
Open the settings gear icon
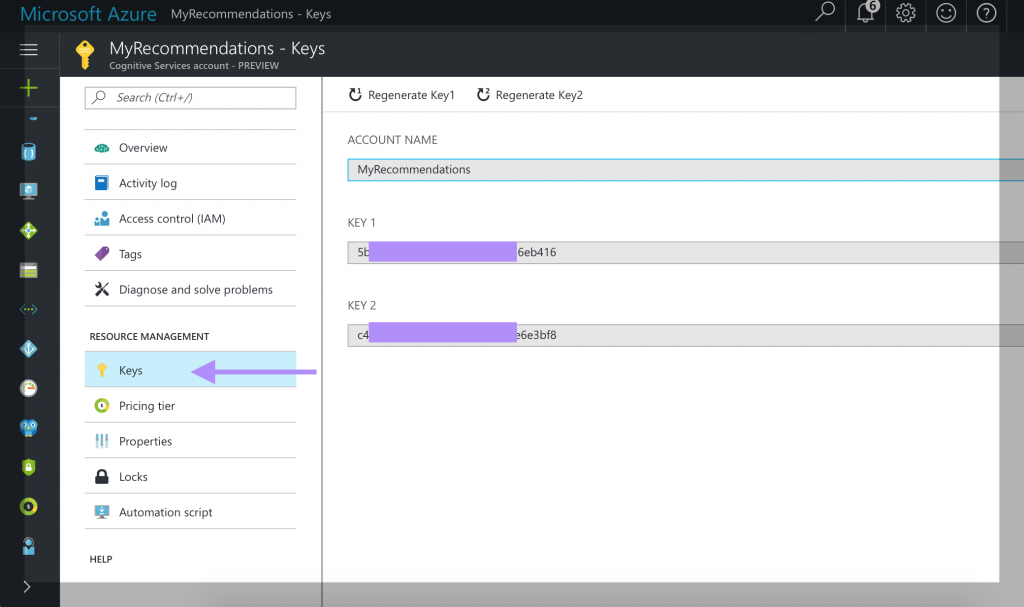[906, 13]
